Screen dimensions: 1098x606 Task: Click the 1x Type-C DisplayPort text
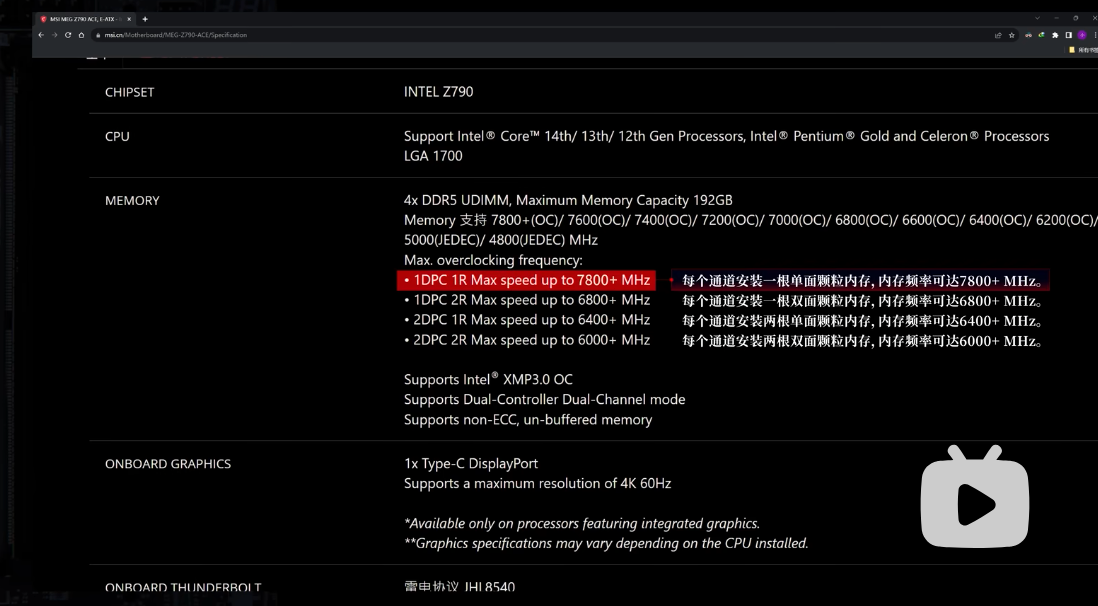pyautogui.click(x=471, y=464)
